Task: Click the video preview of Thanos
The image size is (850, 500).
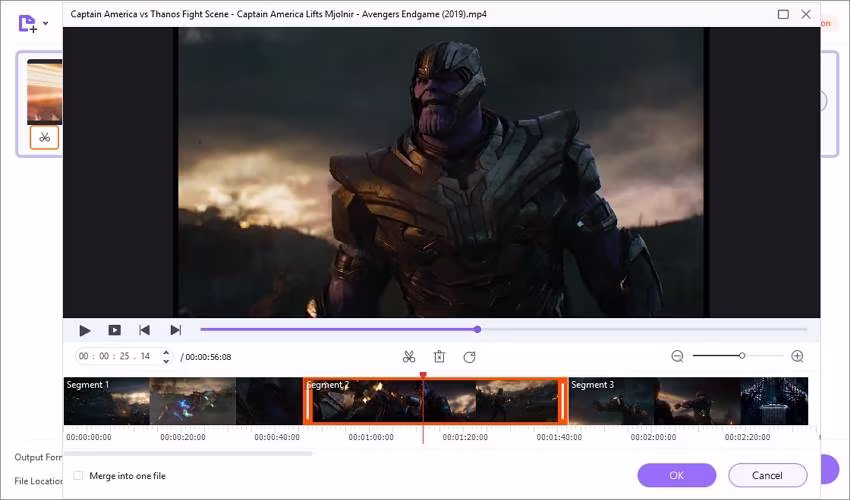Action: pyautogui.click(x=441, y=172)
